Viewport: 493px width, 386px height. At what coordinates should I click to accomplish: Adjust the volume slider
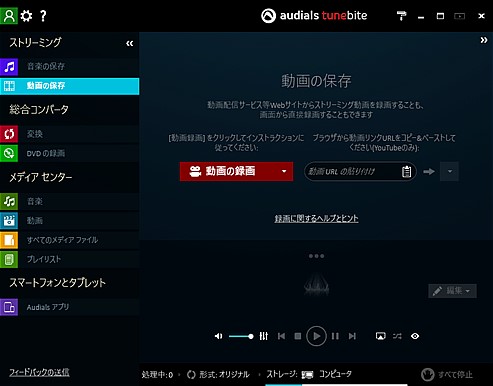pyautogui.click(x=241, y=336)
